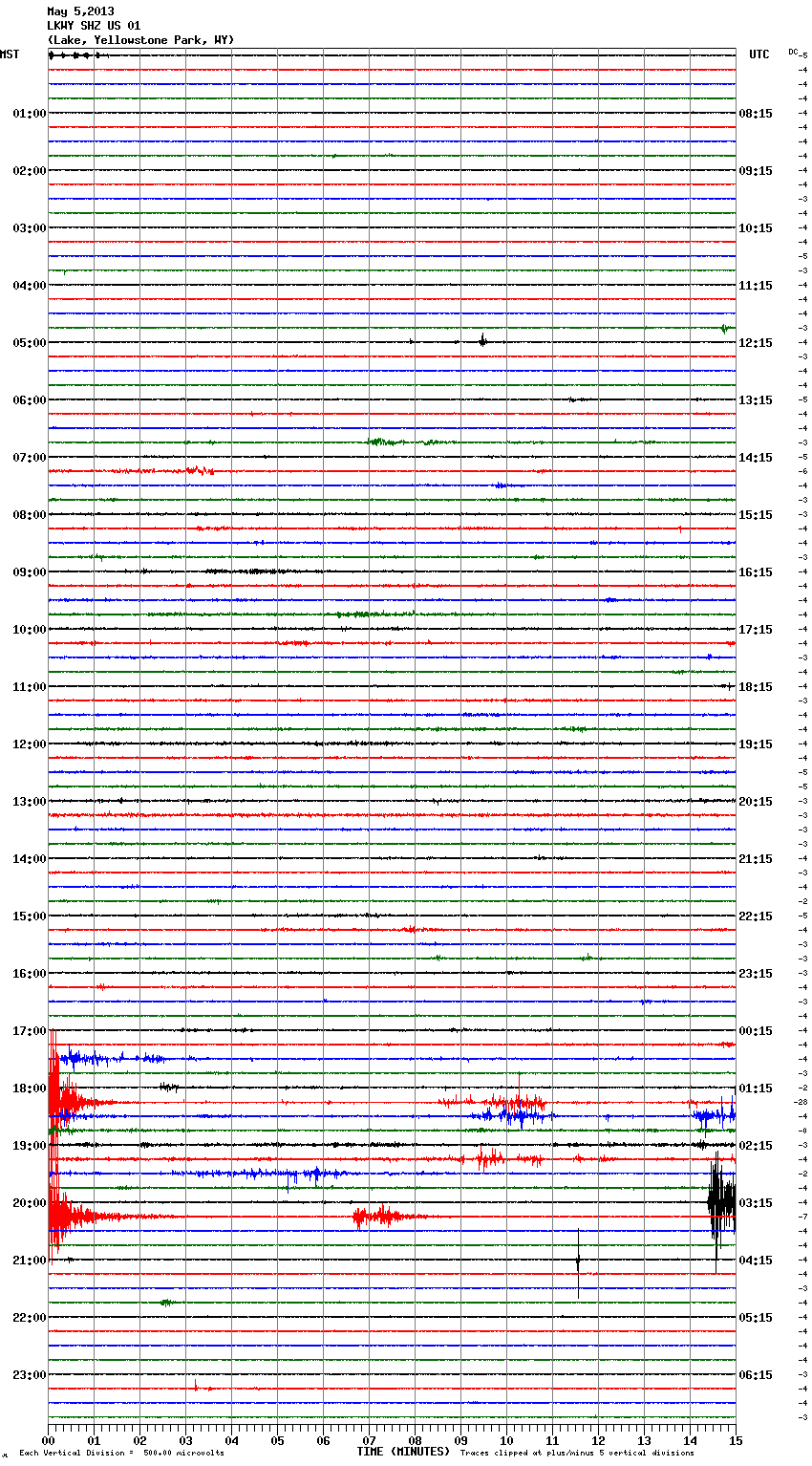
Task: Select the 17:00 MST row label
Action: tap(30, 1031)
